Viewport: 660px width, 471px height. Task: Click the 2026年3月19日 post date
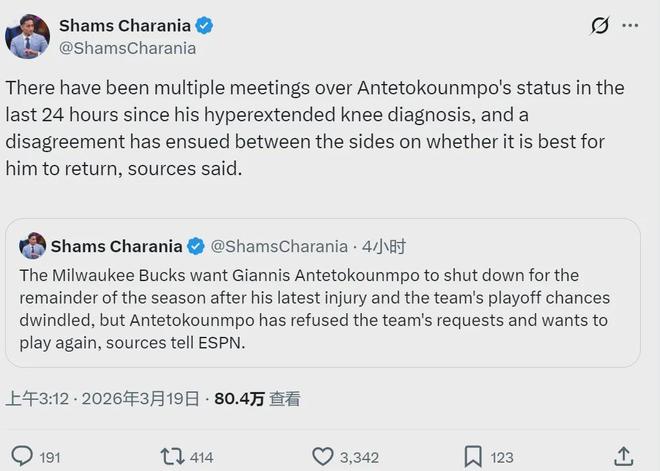click(x=140, y=398)
